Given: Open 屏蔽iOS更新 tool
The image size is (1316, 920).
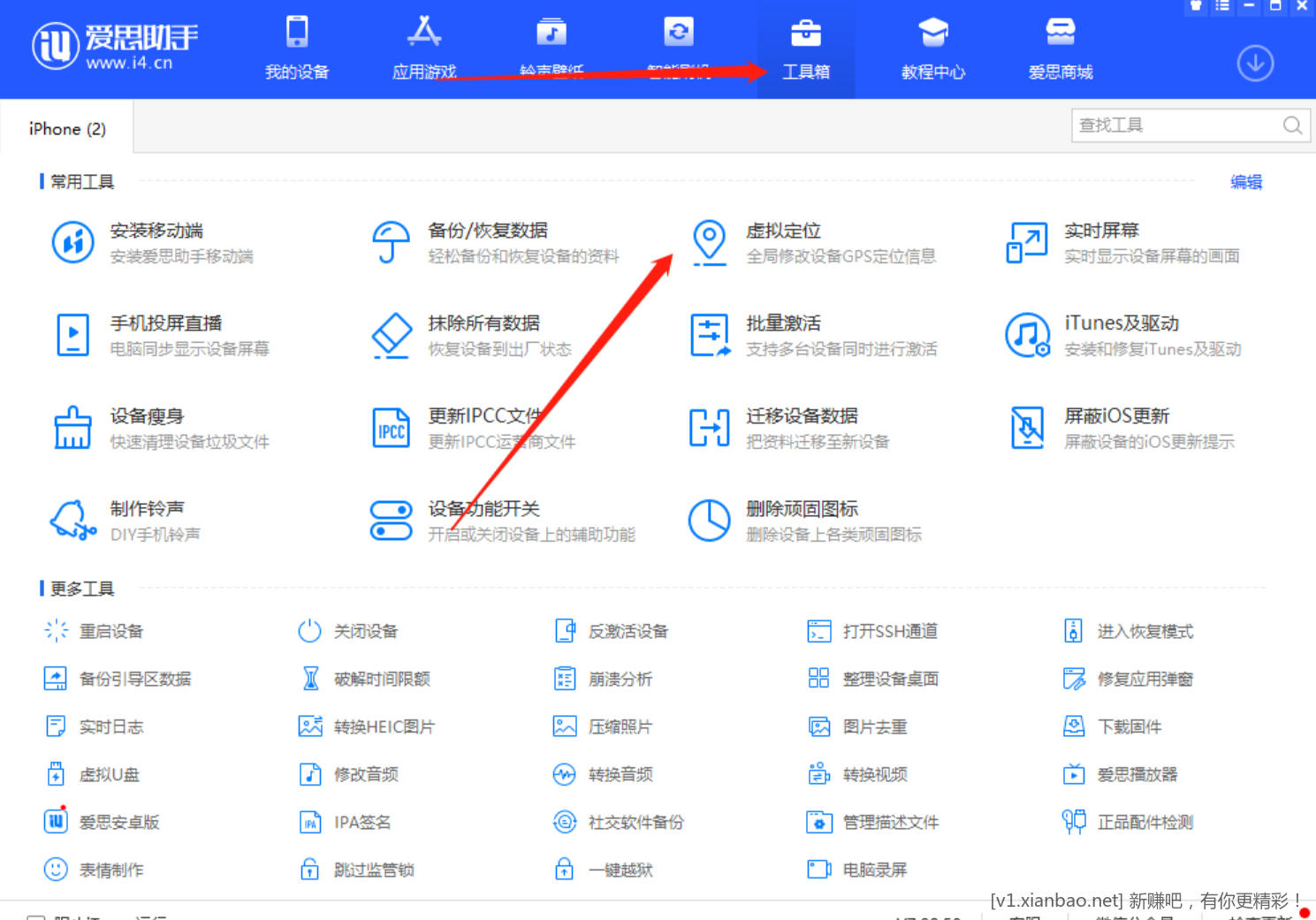Looking at the screenshot, I should 1121,429.
